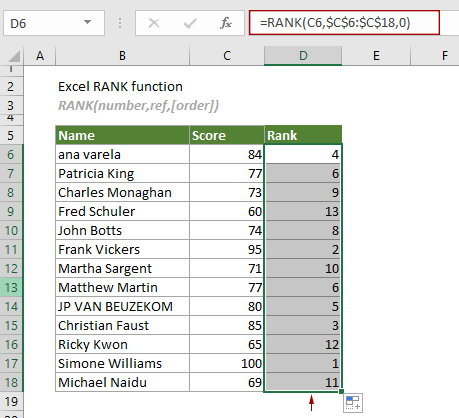Open the Insert Function fx icon
Viewport: 459px width, 418px height.
pyautogui.click(x=226, y=23)
